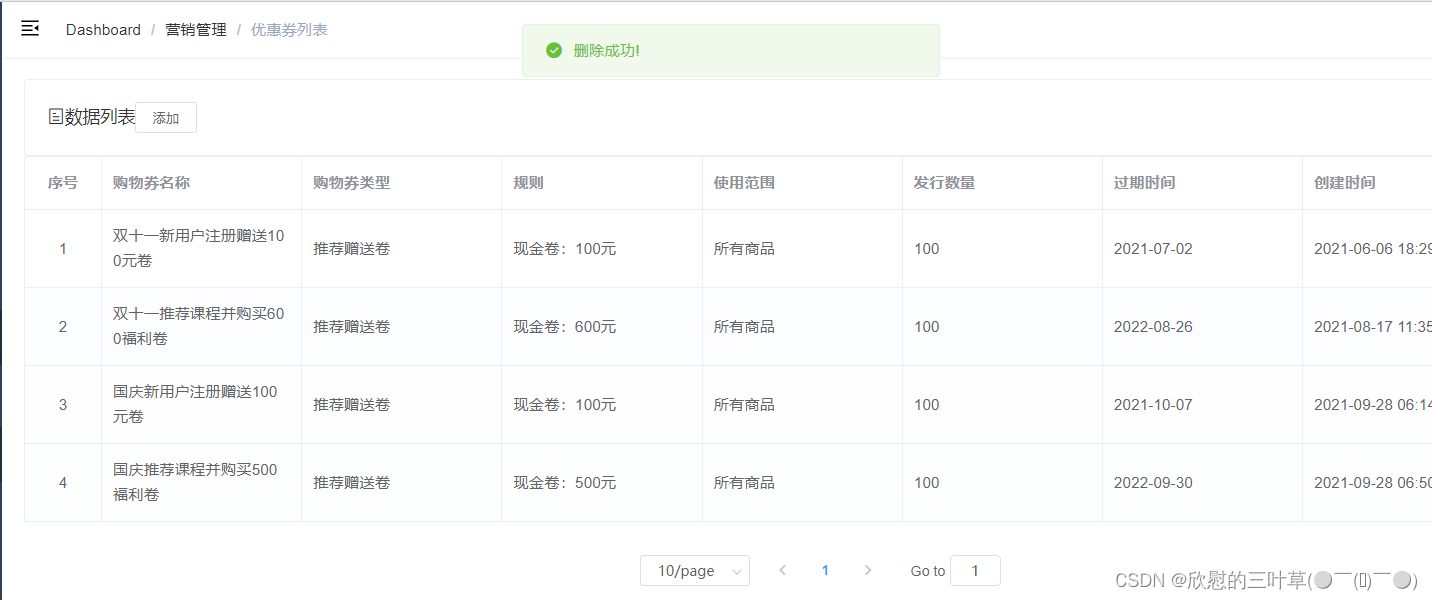Click the 过期时间 column header
This screenshot has height=600, width=1432.
(x=1143, y=182)
